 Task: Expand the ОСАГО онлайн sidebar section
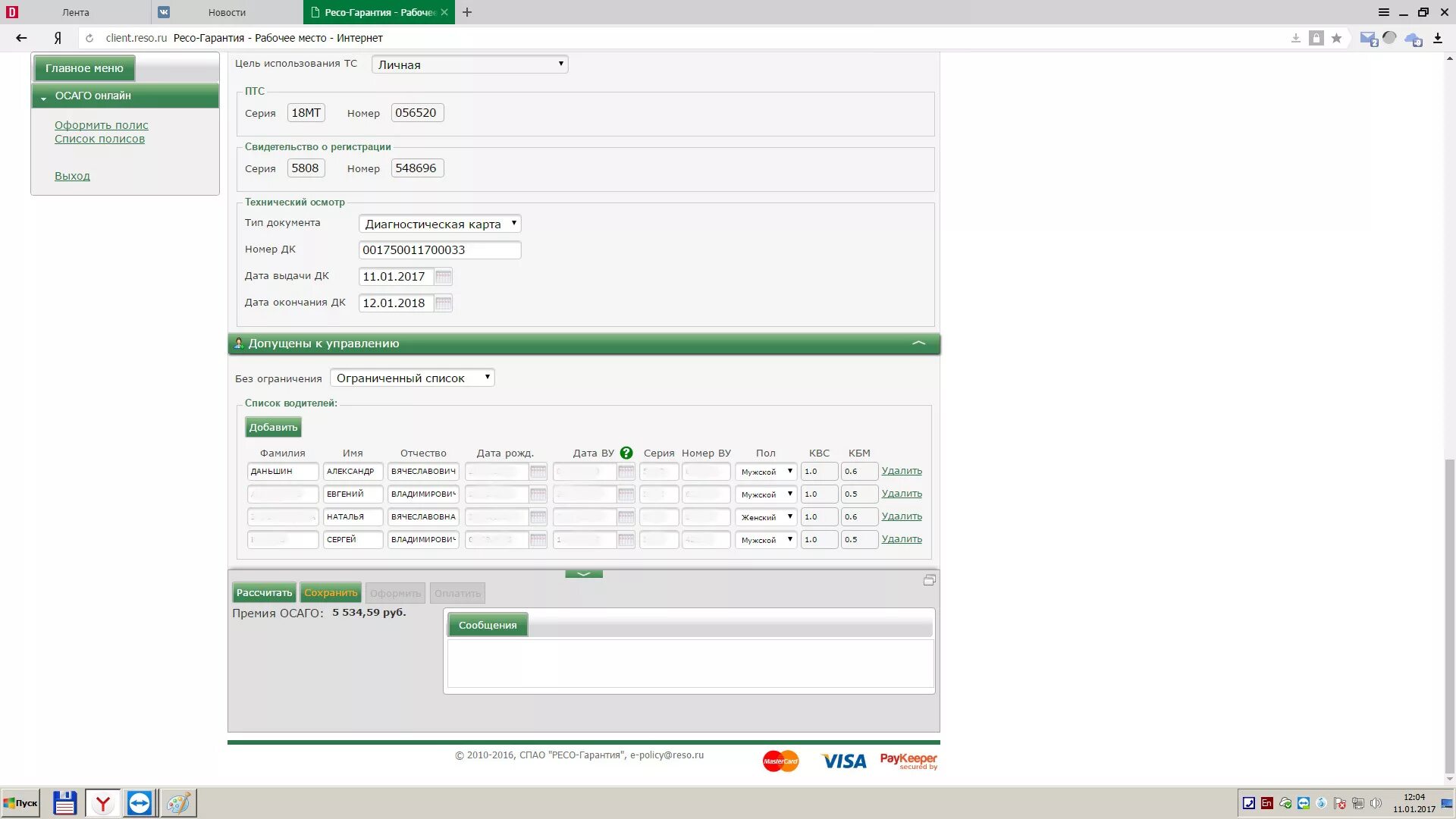pos(125,96)
